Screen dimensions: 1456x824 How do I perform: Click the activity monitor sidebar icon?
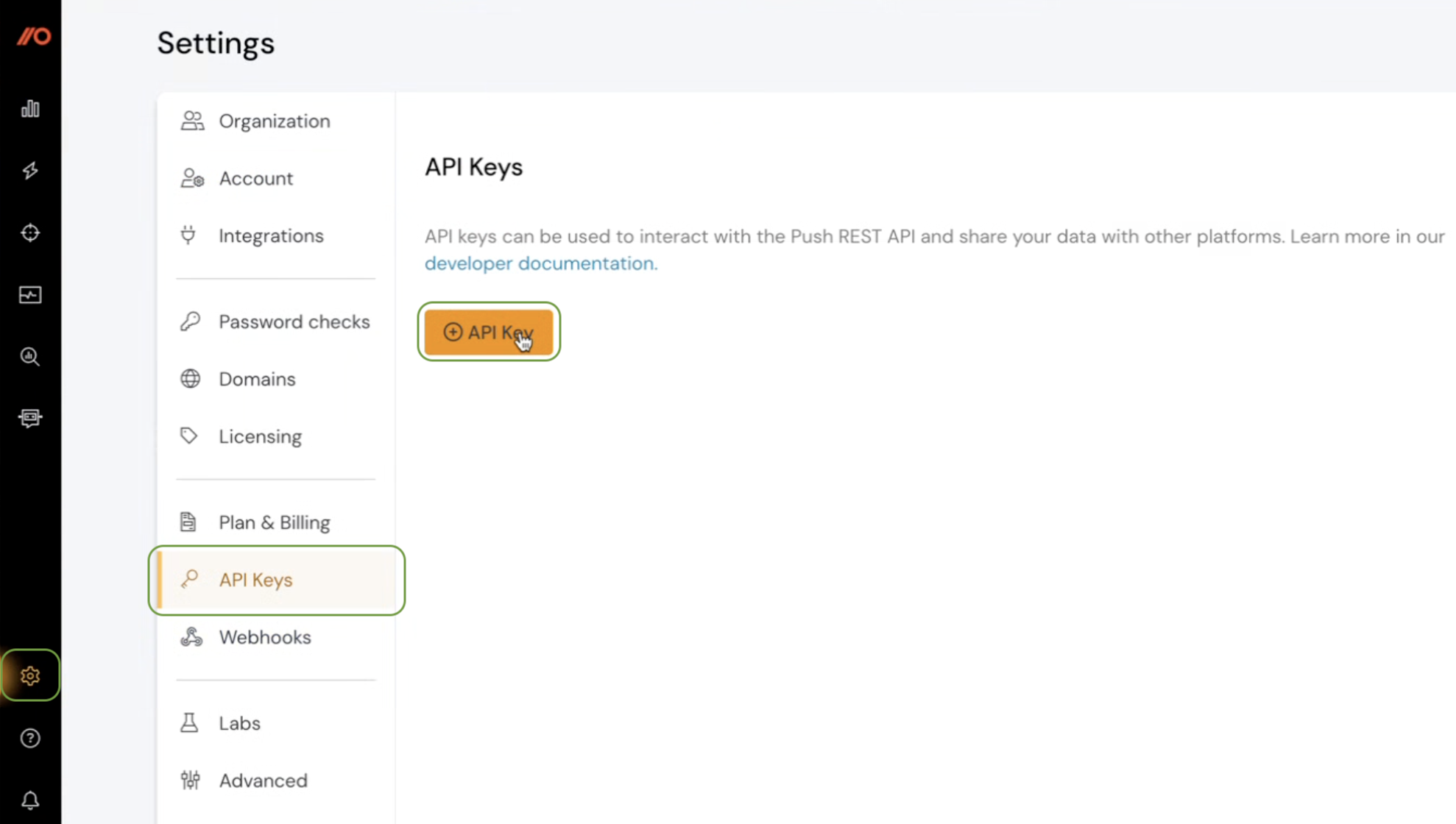point(30,295)
